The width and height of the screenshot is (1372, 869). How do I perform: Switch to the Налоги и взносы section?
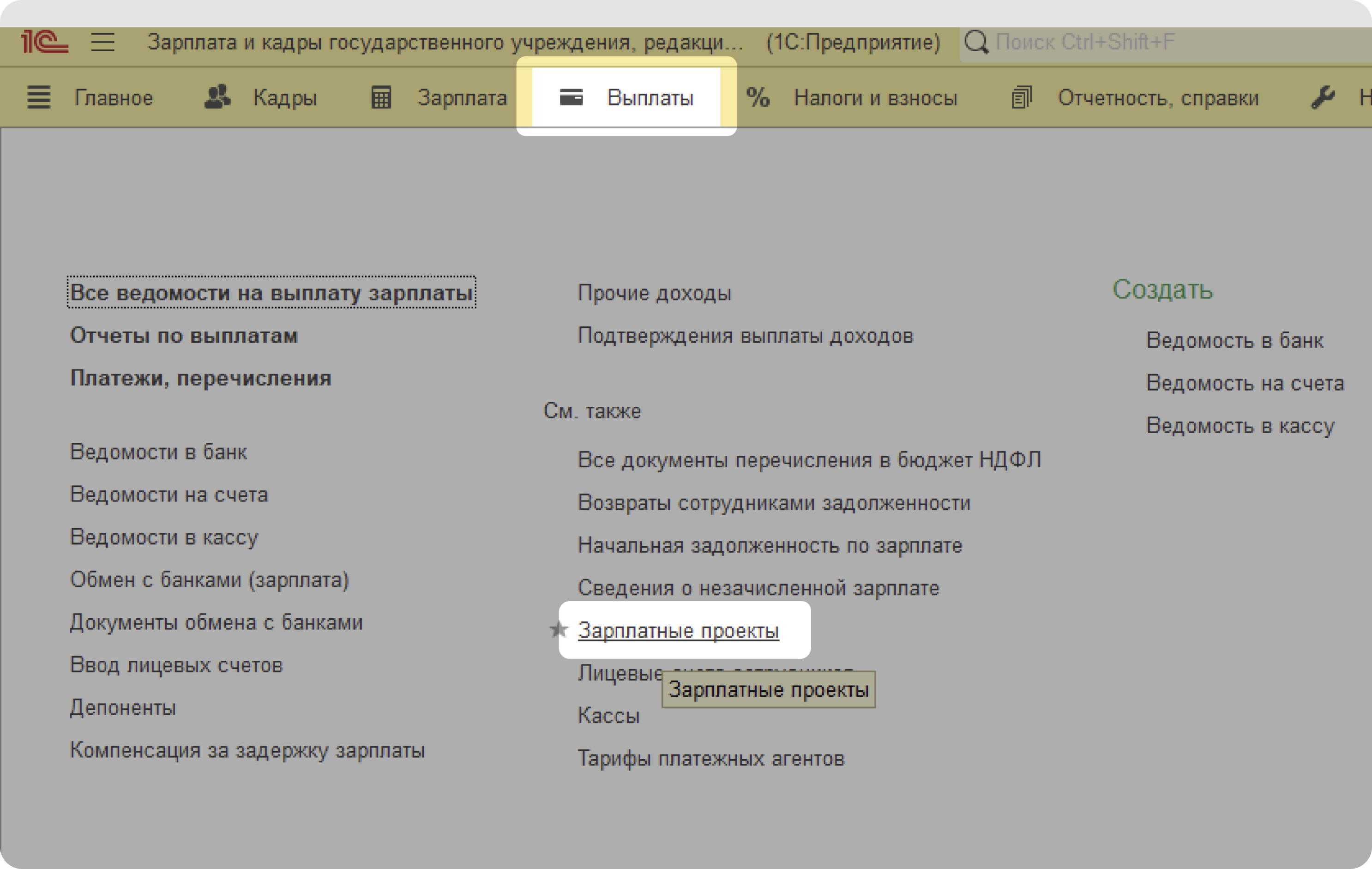click(875, 98)
